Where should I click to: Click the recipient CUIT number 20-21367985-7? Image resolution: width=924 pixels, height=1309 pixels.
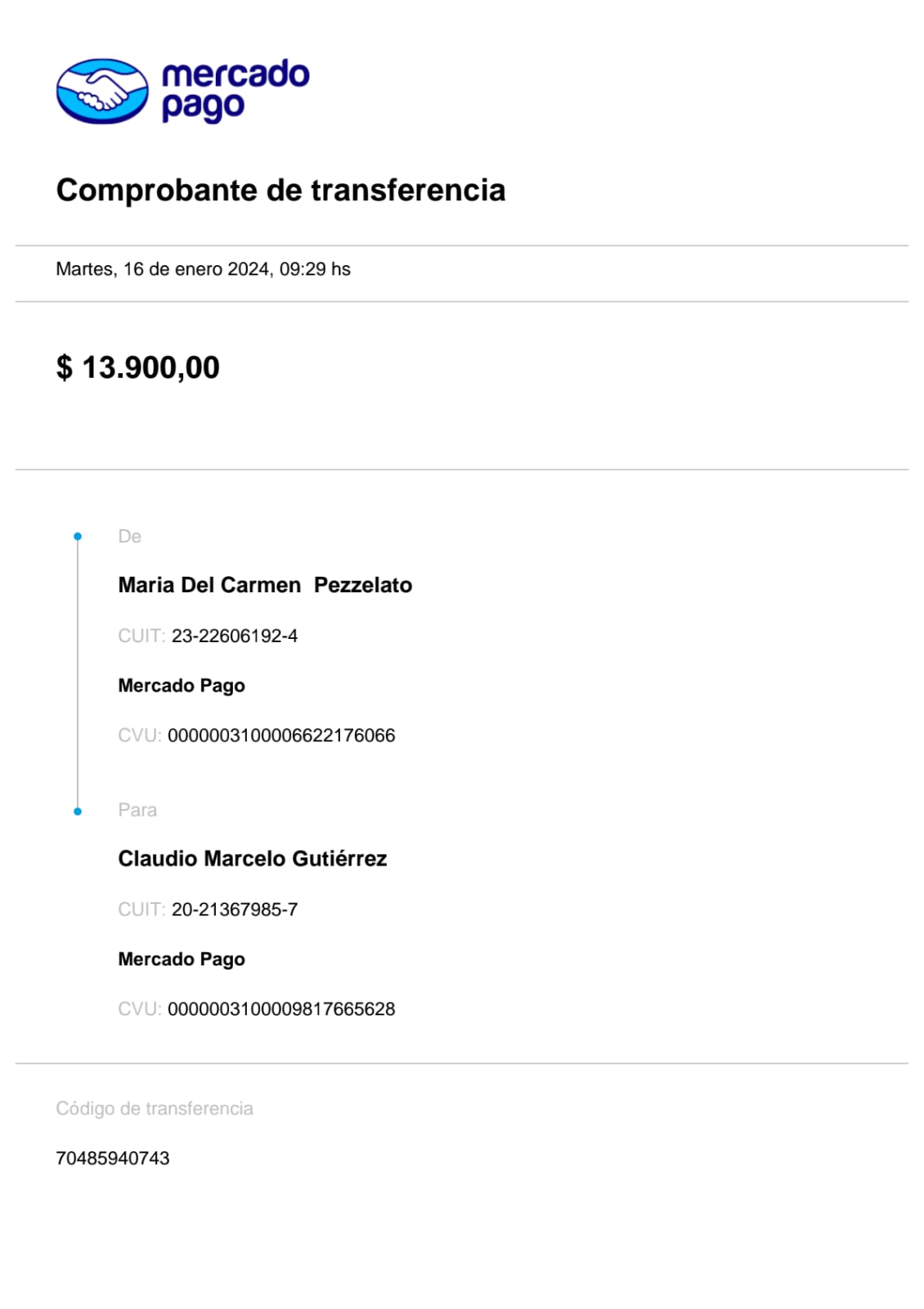235,909
